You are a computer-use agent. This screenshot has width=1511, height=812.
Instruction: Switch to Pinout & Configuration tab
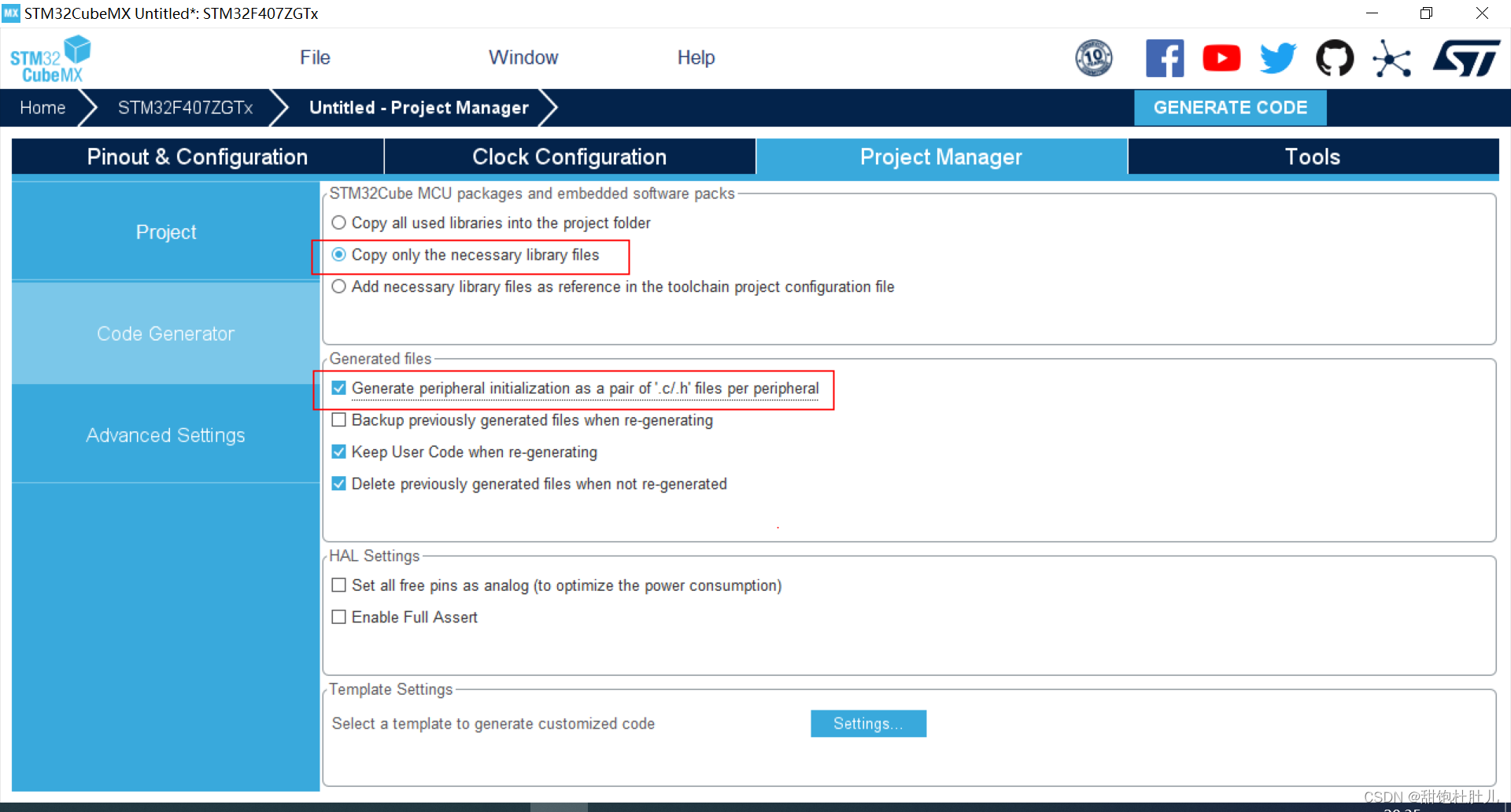(x=198, y=157)
